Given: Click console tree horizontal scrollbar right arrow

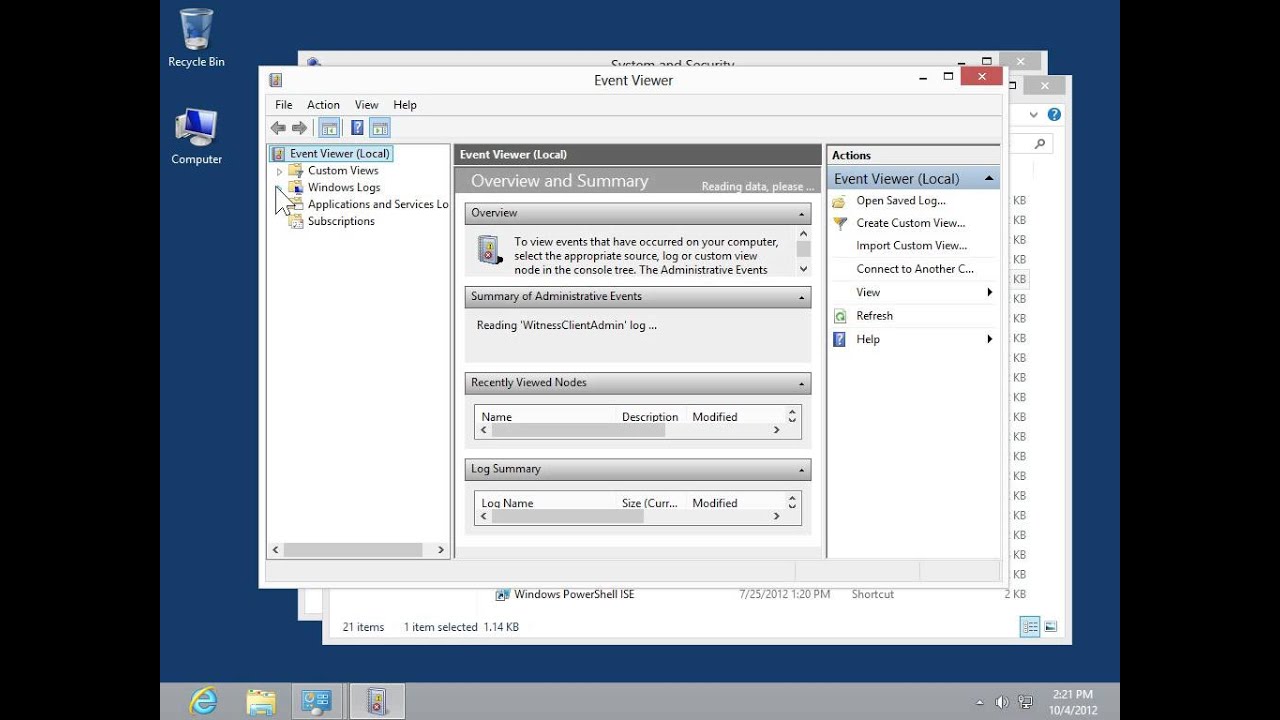Looking at the screenshot, I should [x=440, y=550].
